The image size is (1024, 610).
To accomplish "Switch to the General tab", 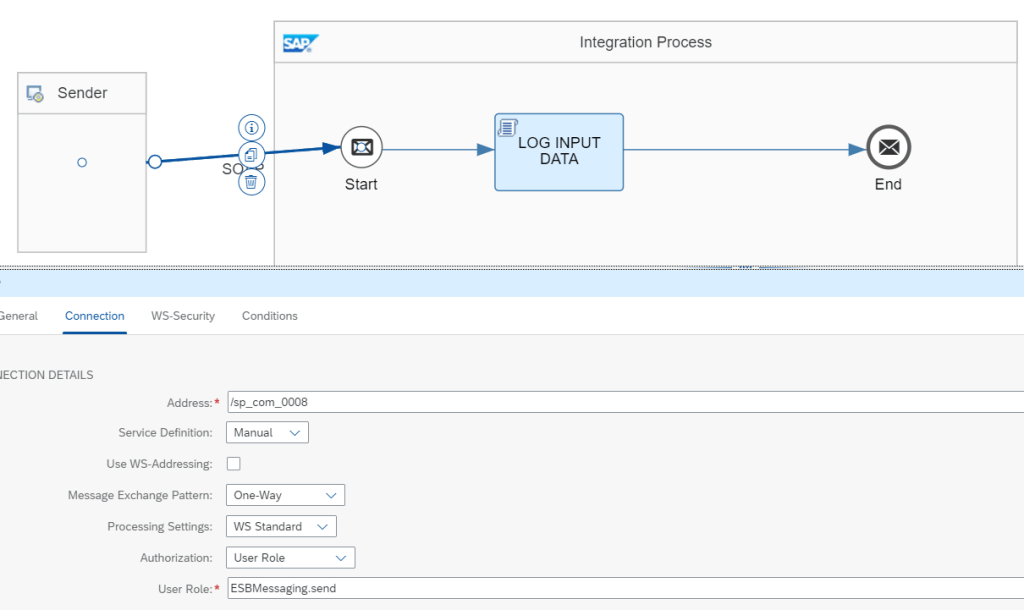I will click(18, 316).
